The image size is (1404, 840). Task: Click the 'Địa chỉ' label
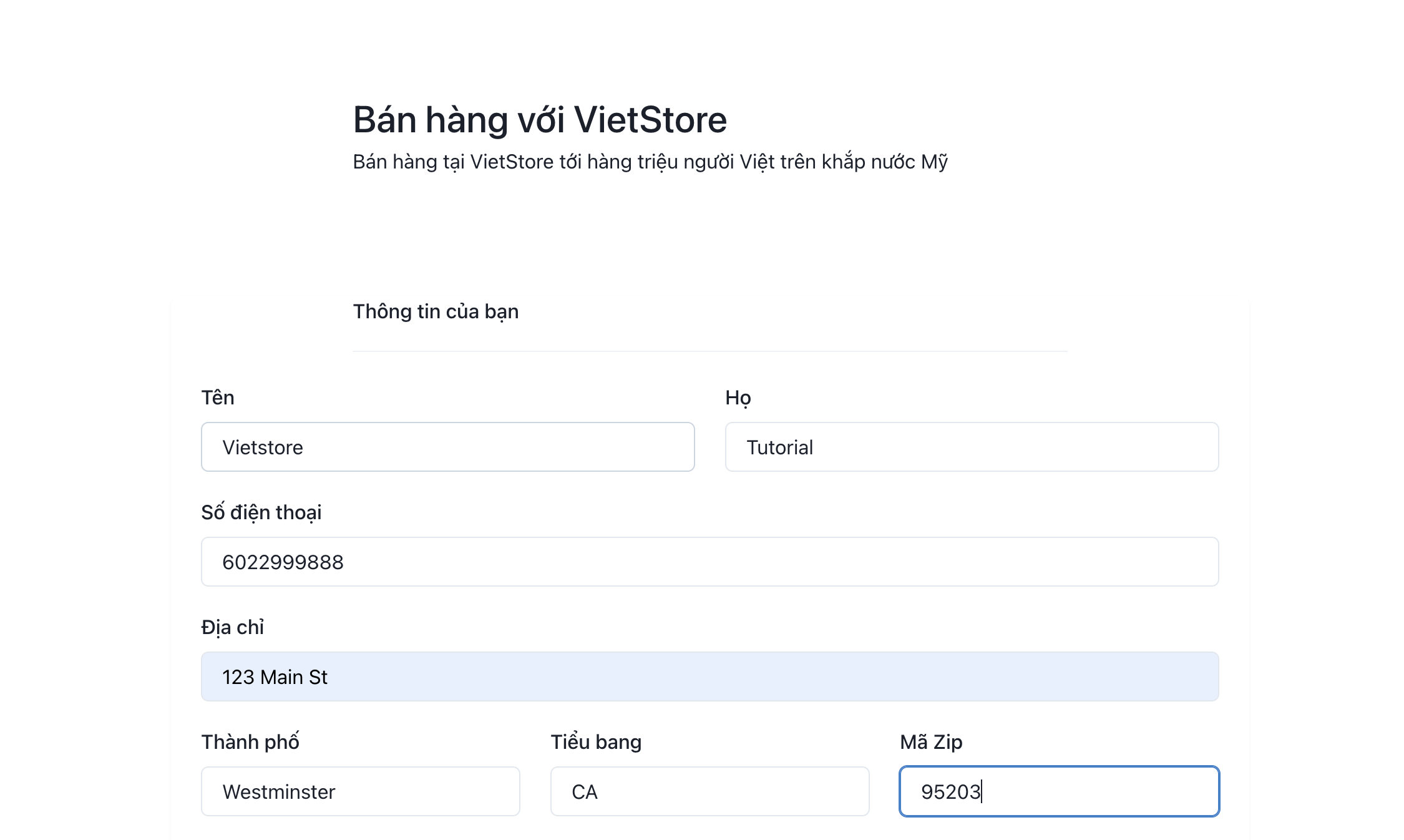233,627
